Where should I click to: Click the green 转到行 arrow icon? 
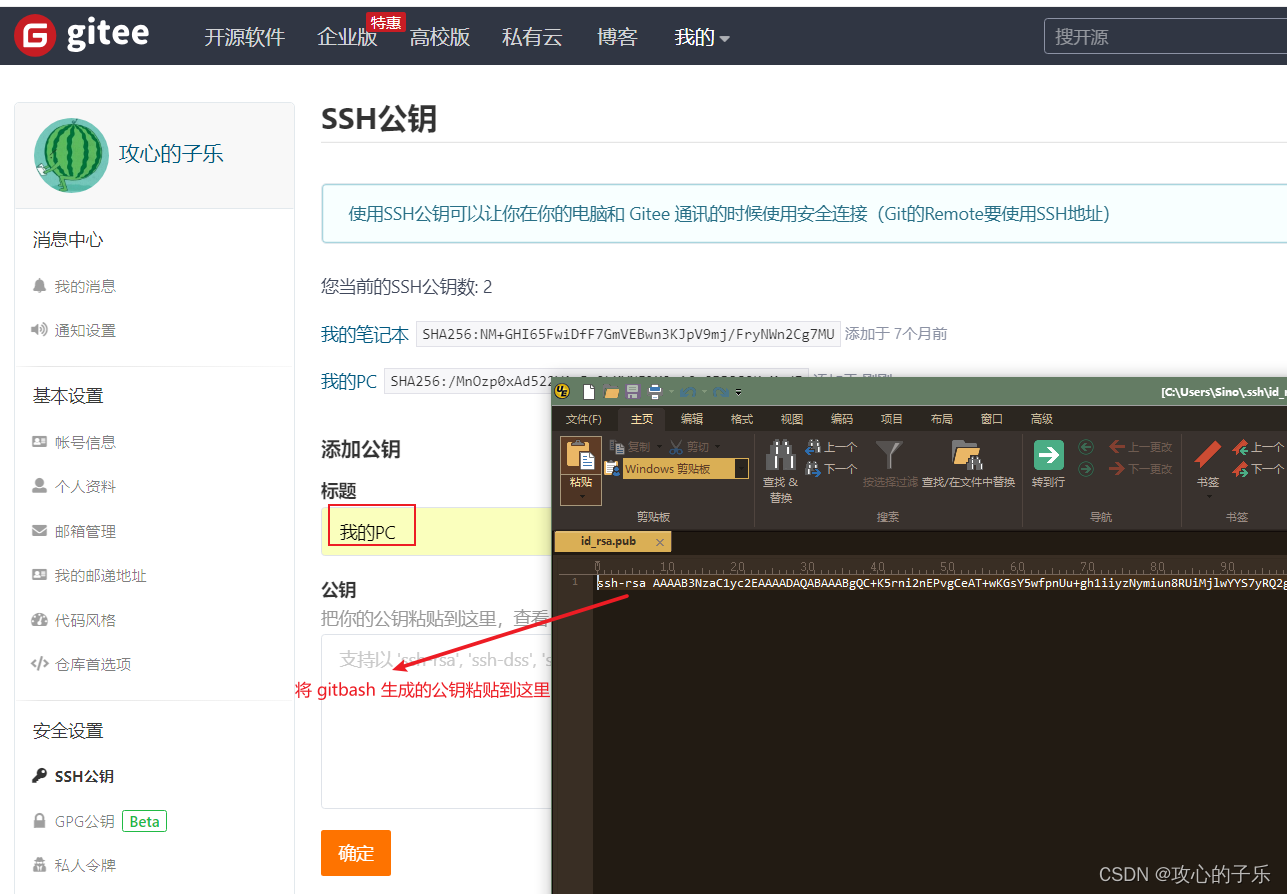point(1048,455)
